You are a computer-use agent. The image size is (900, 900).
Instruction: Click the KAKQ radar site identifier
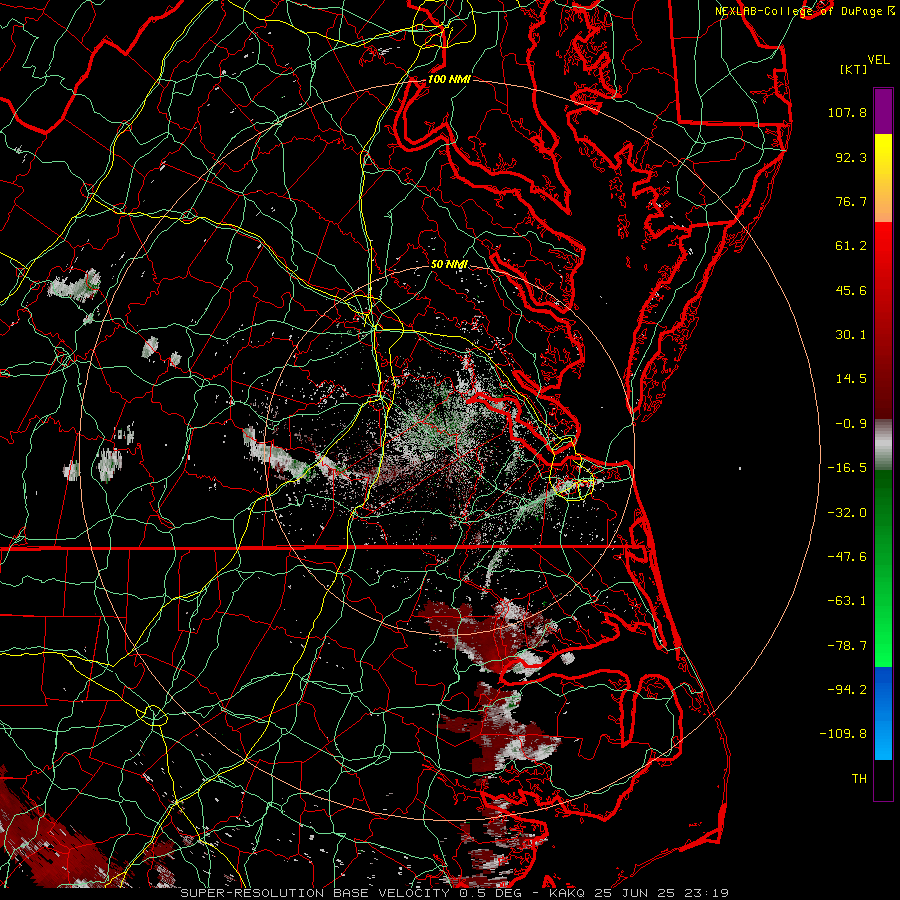tap(567, 893)
